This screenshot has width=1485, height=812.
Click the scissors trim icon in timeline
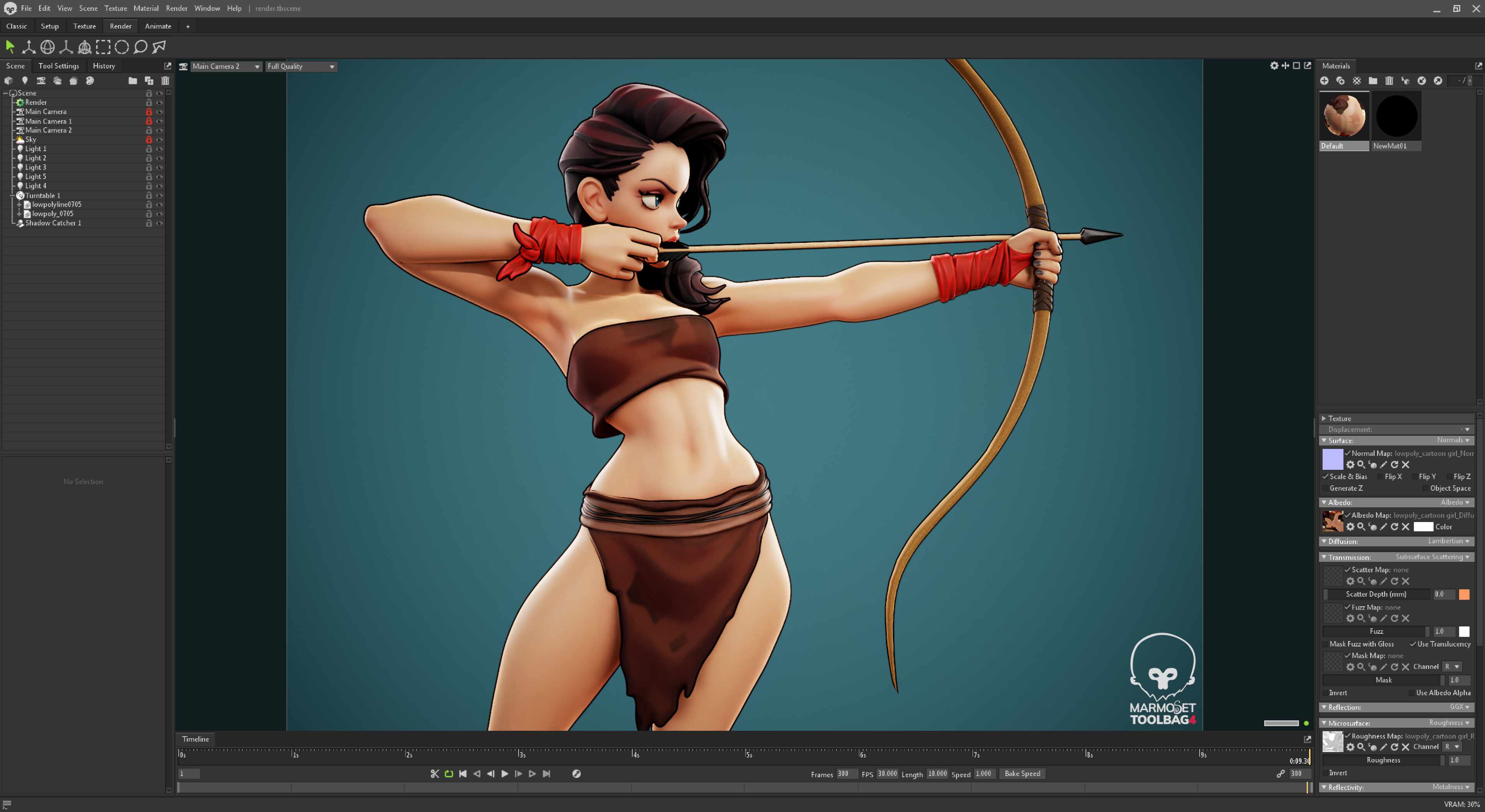pyautogui.click(x=435, y=773)
